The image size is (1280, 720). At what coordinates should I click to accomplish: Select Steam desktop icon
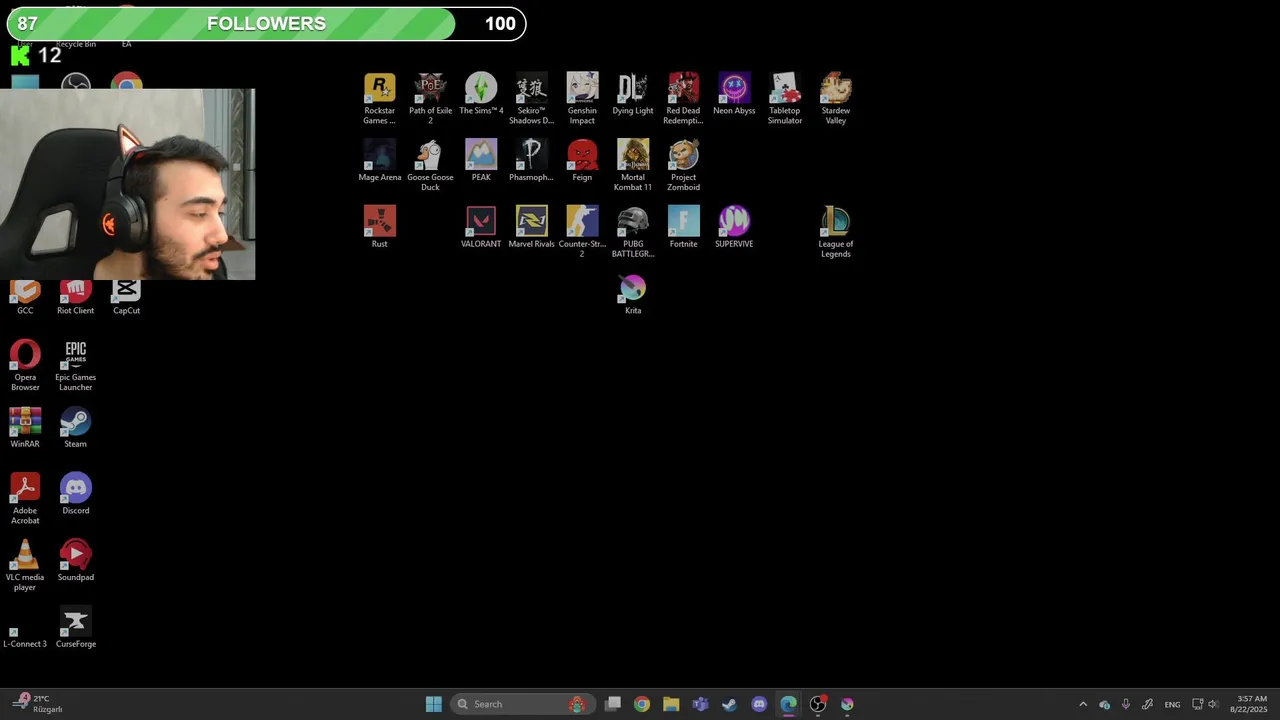click(75, 427)
